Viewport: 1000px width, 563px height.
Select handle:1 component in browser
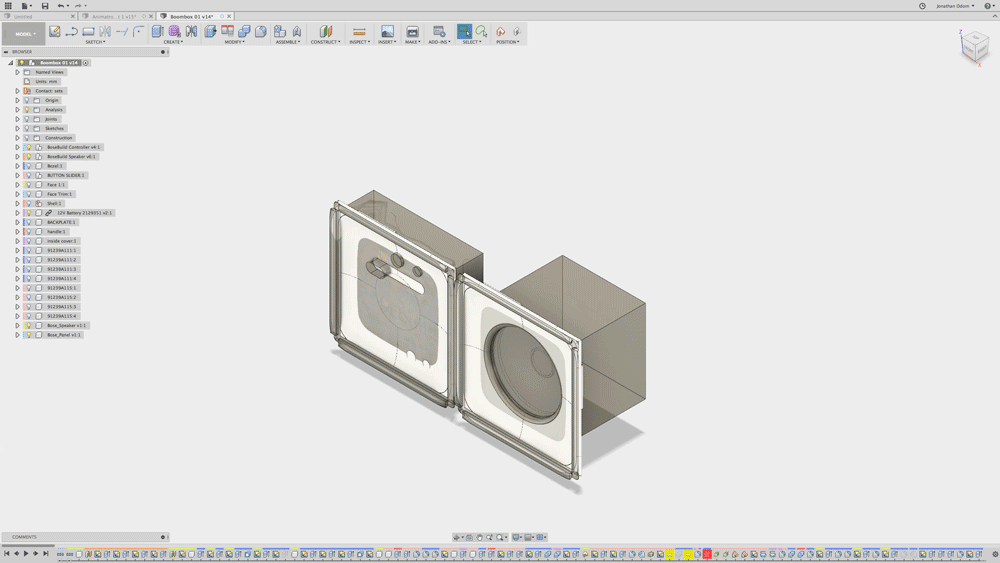(x=56, y=232)
